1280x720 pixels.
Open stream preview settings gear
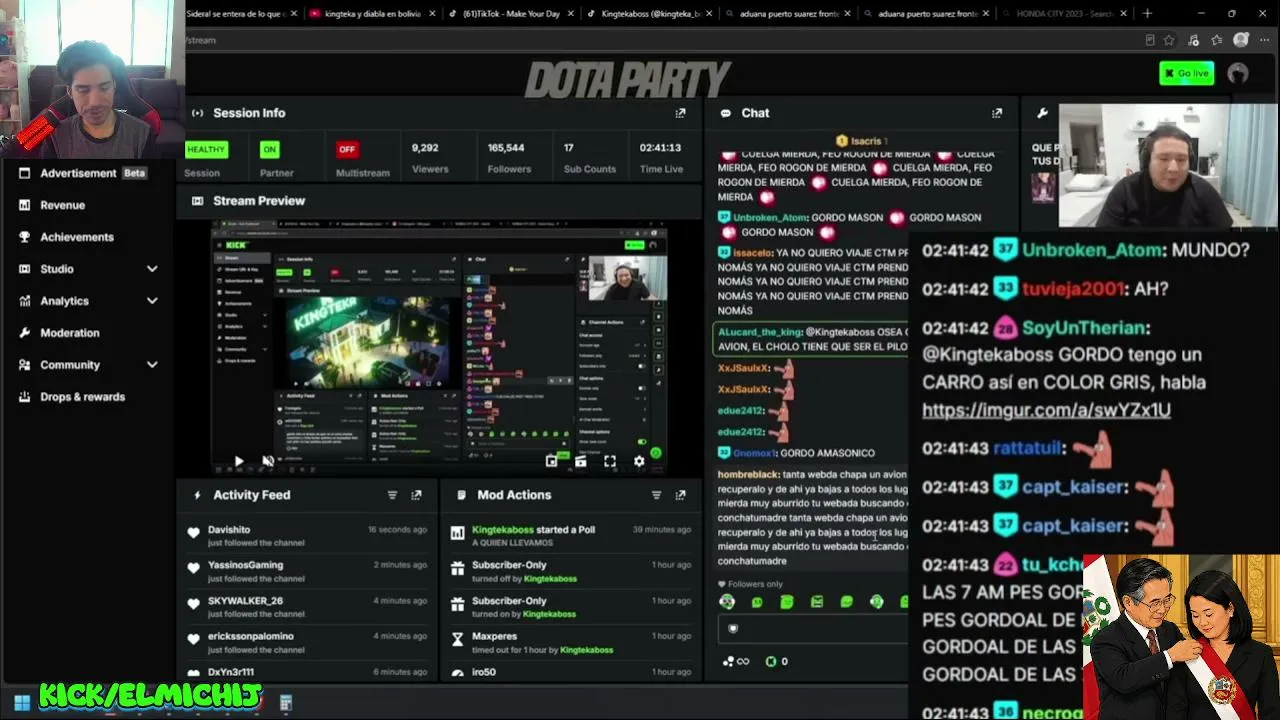639,461
